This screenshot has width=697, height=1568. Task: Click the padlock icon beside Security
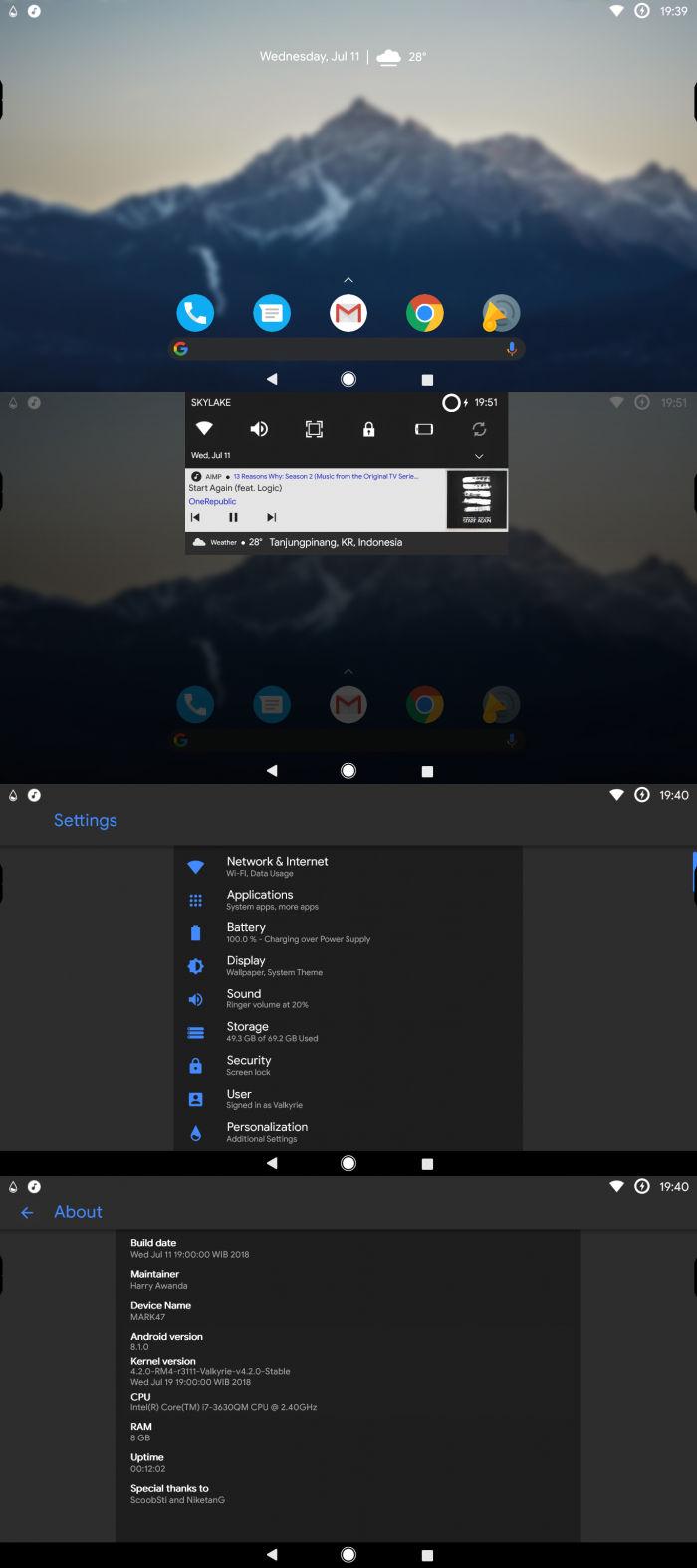tap(196, 1066)
